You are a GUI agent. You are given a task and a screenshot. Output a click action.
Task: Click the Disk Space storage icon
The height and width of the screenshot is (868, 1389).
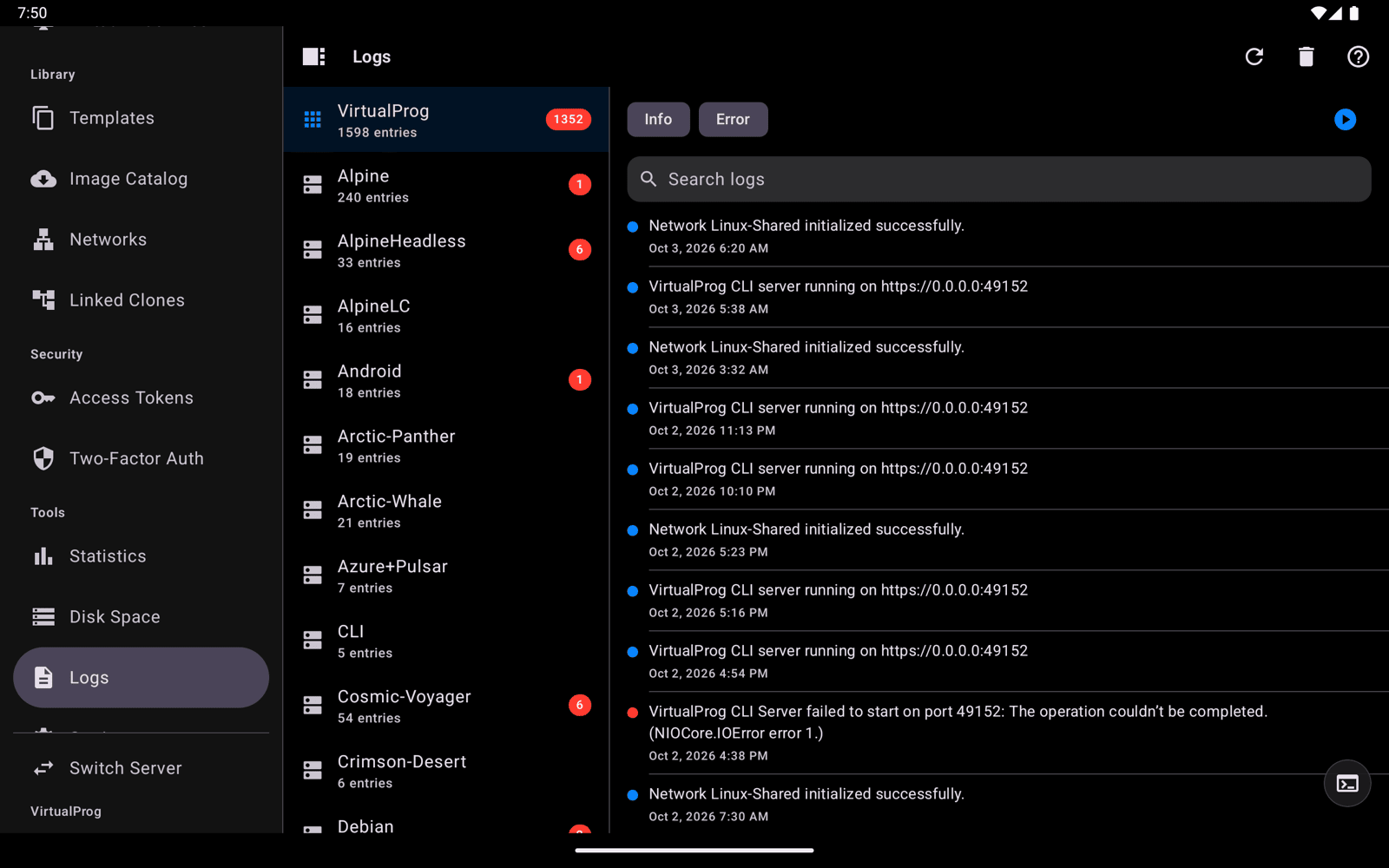43,617
